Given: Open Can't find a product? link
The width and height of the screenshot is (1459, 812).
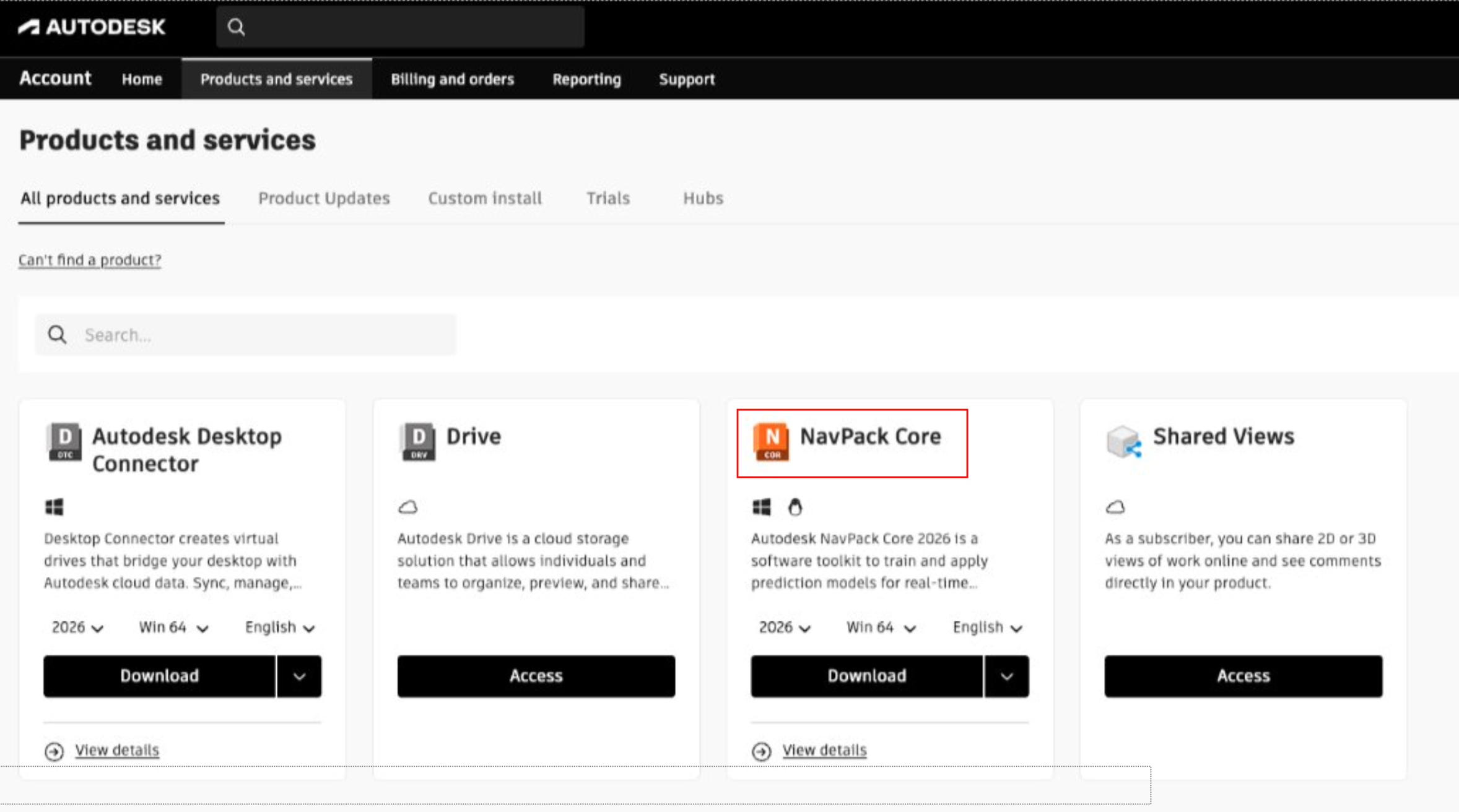Looking at the screenshot, I should point(90,260).
